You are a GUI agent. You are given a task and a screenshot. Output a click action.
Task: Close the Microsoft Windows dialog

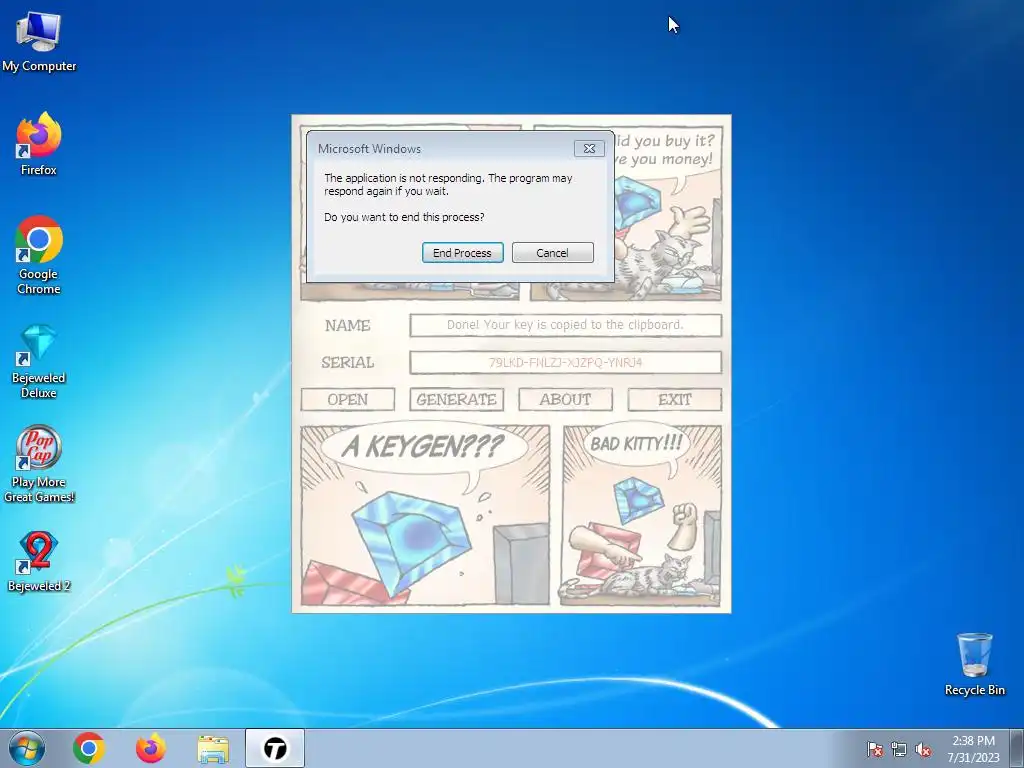589,149
